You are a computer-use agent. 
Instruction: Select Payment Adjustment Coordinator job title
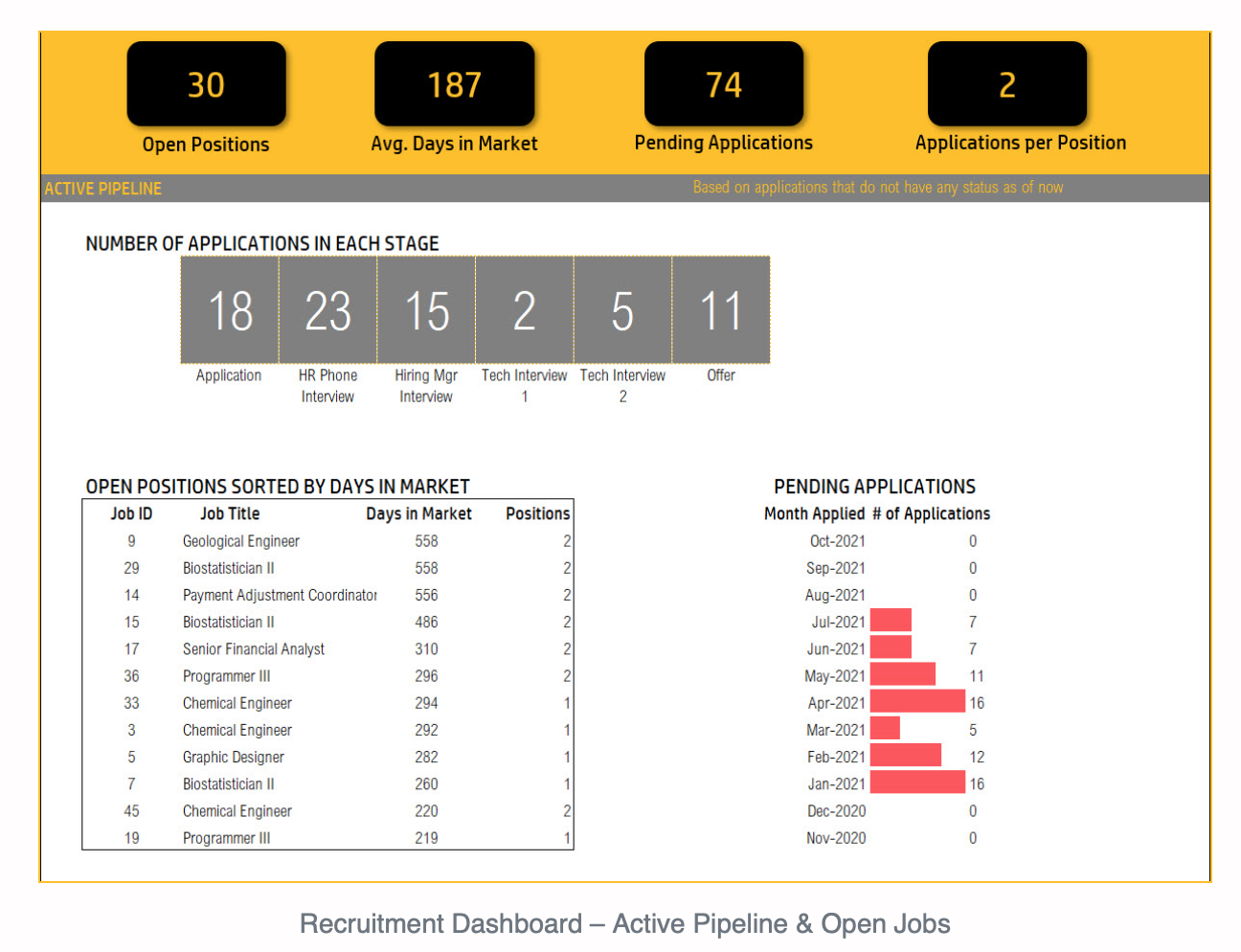(x=280, y=595)
